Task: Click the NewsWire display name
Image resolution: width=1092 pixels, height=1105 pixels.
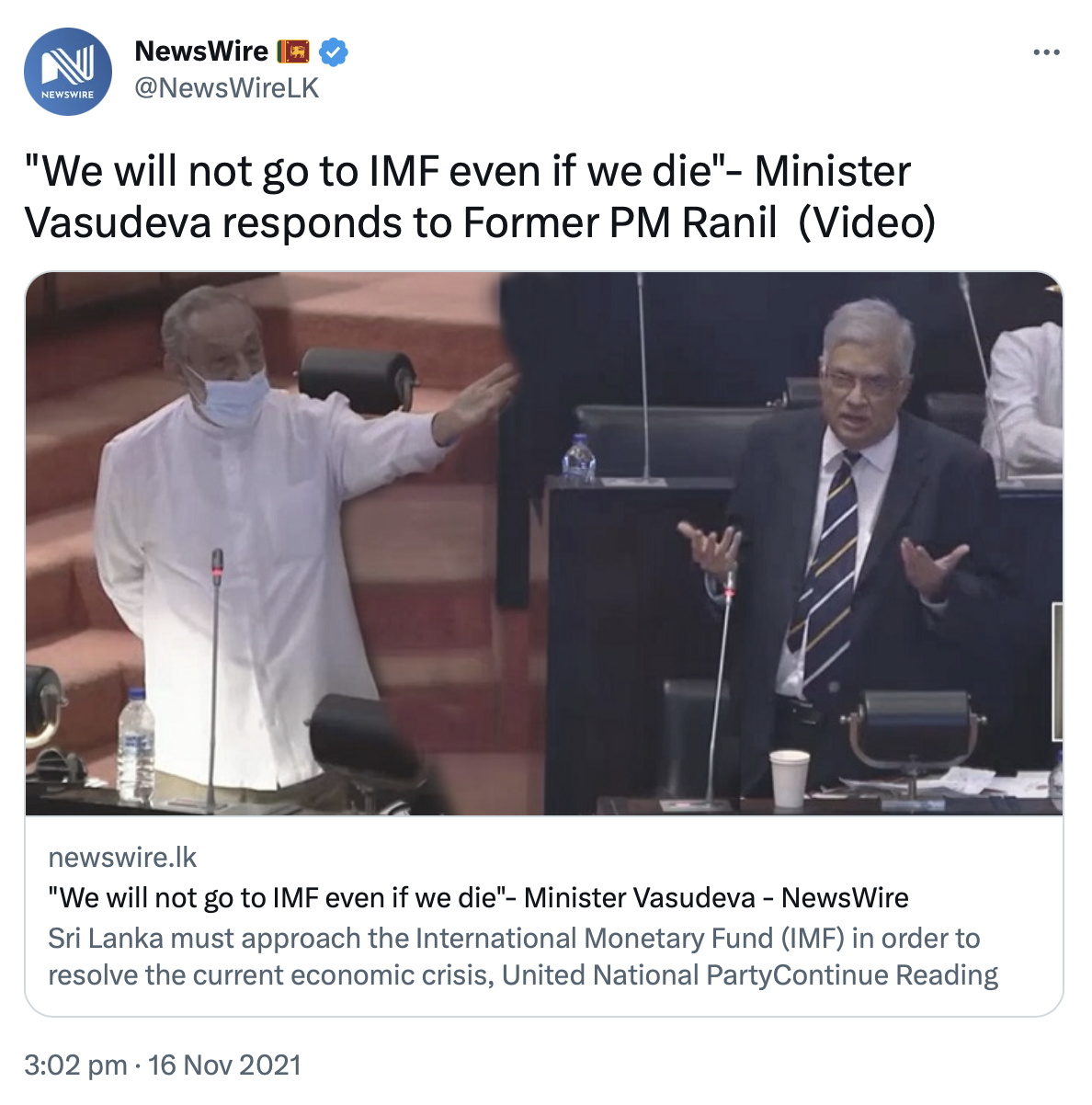Action: [201, 51]
